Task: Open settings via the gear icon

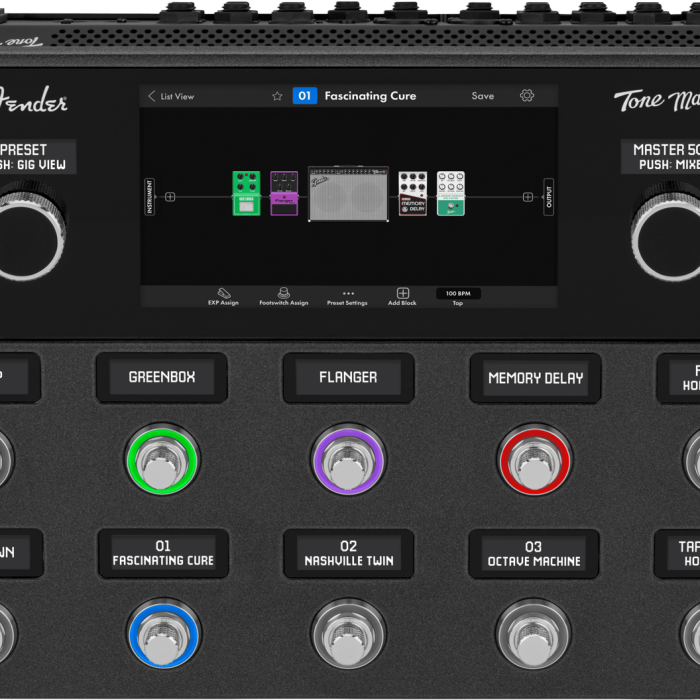Action: pyautogui.click(x=527, y=95)
